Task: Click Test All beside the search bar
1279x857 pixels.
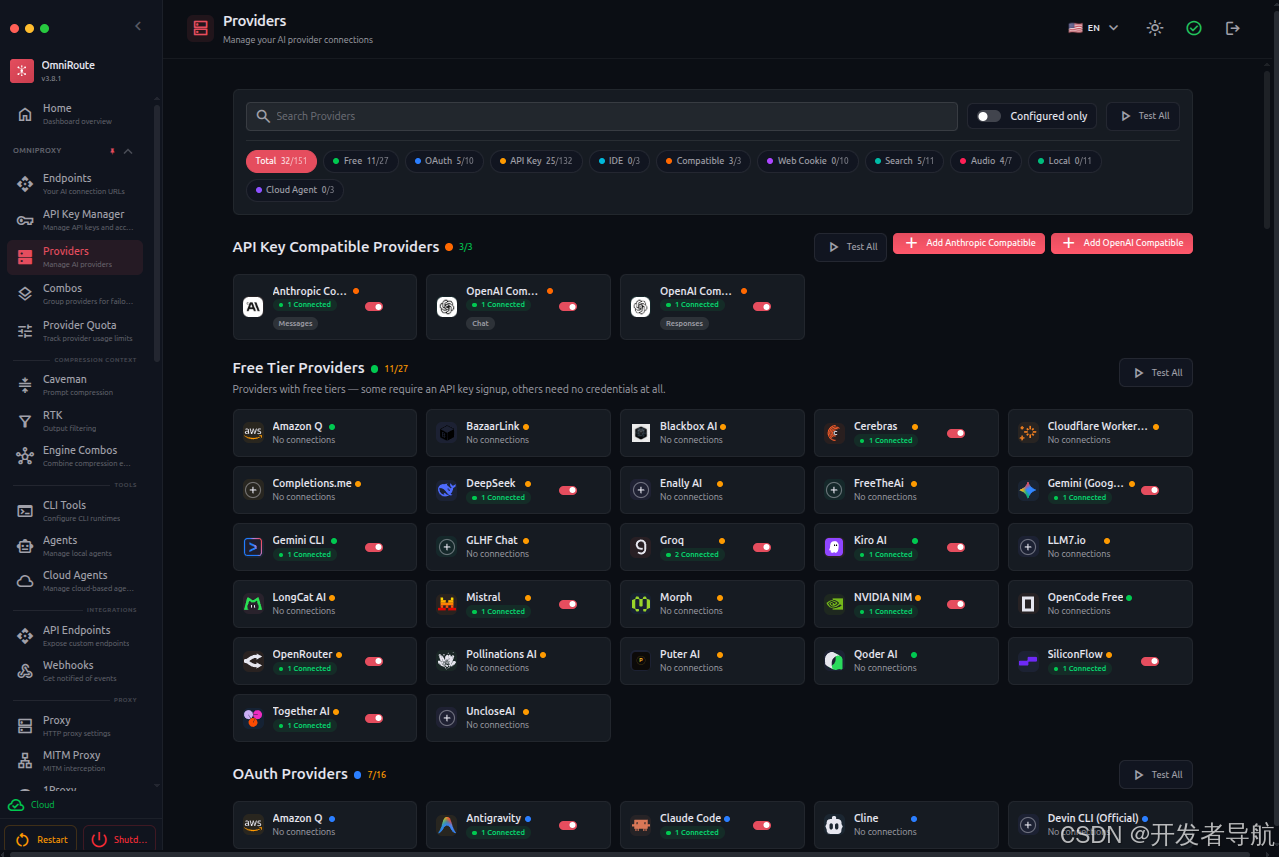Action: coord(1143,116)
